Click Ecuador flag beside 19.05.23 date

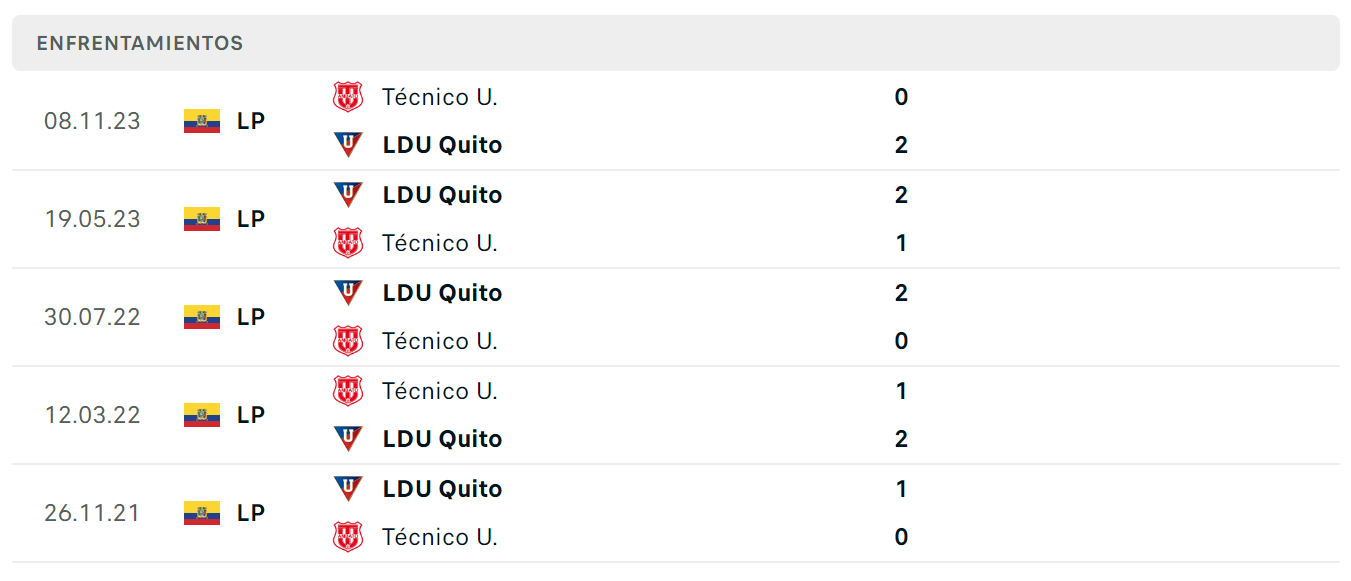click(202, 219)
